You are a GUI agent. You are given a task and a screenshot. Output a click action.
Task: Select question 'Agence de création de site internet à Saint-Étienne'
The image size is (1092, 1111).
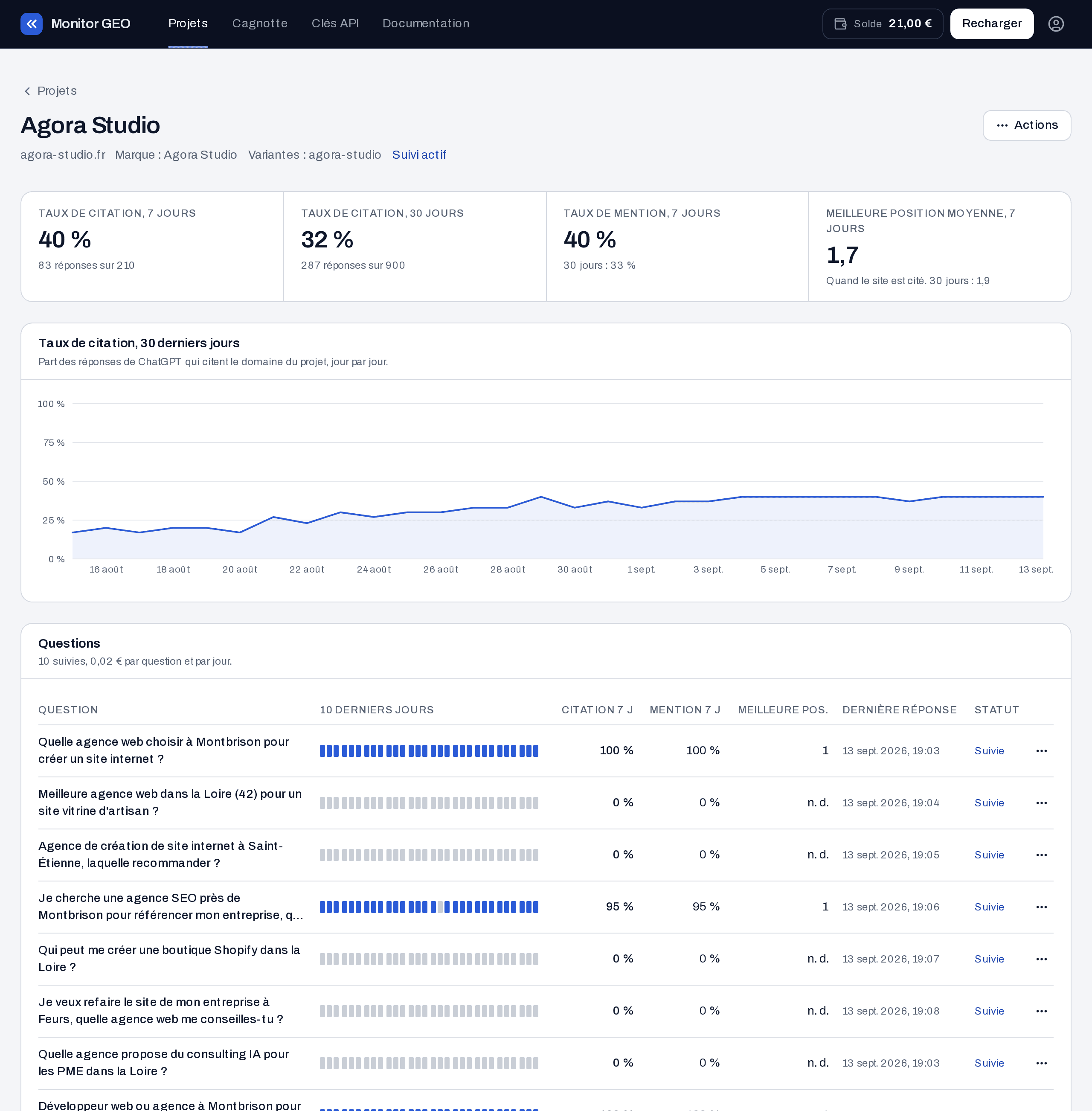coord(160,855)
